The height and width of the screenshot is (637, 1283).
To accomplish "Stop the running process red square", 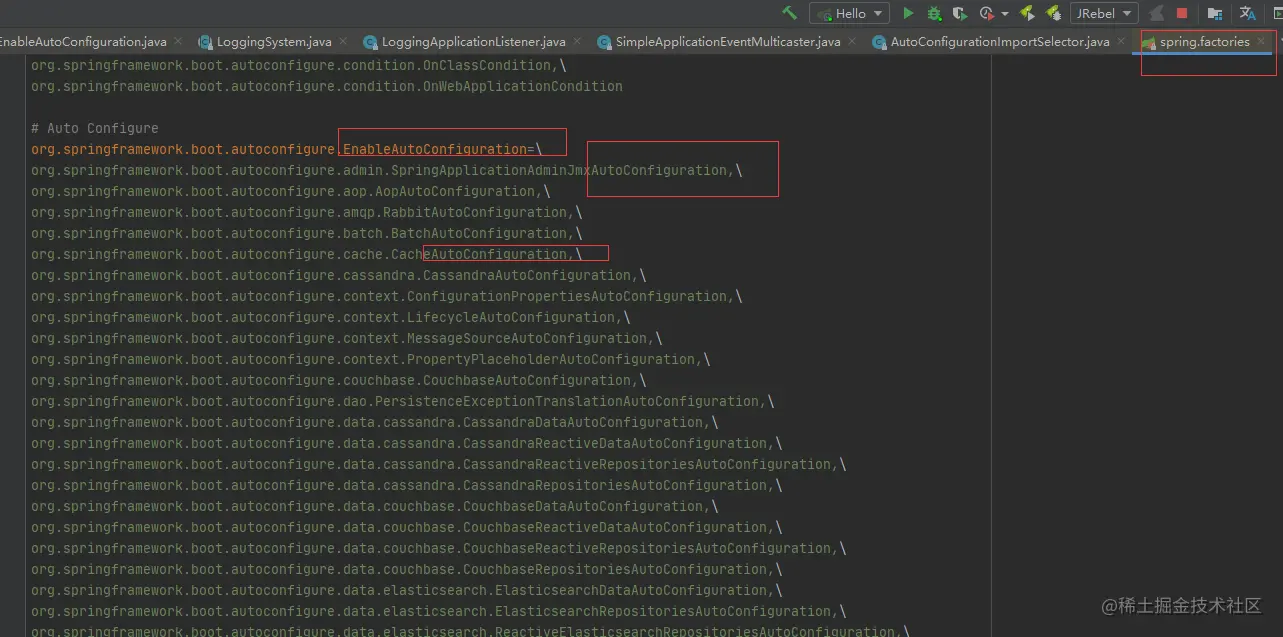I will click(x=1182, y=13).
